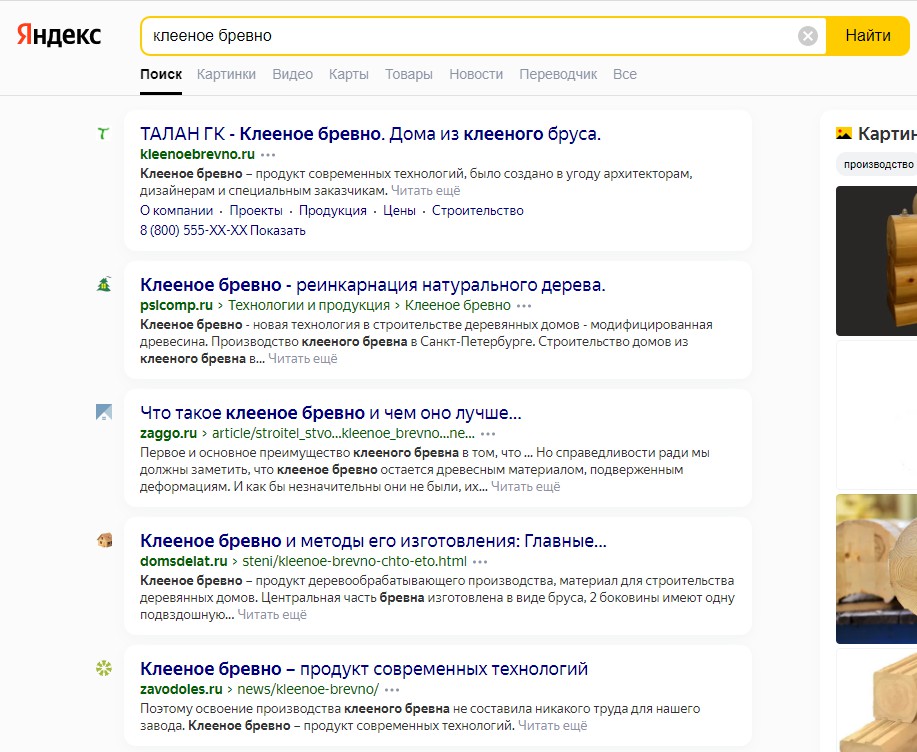The height and width of the screenshot is (752, 917).
Task: Open 'Технологии и продукция' breadcrumb
Action: click(309, 305)
